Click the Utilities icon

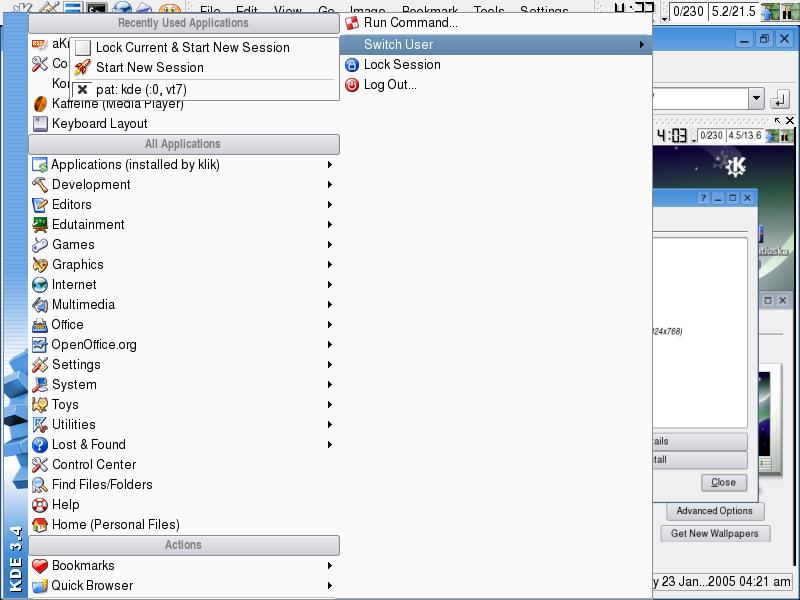click(40, 424)
